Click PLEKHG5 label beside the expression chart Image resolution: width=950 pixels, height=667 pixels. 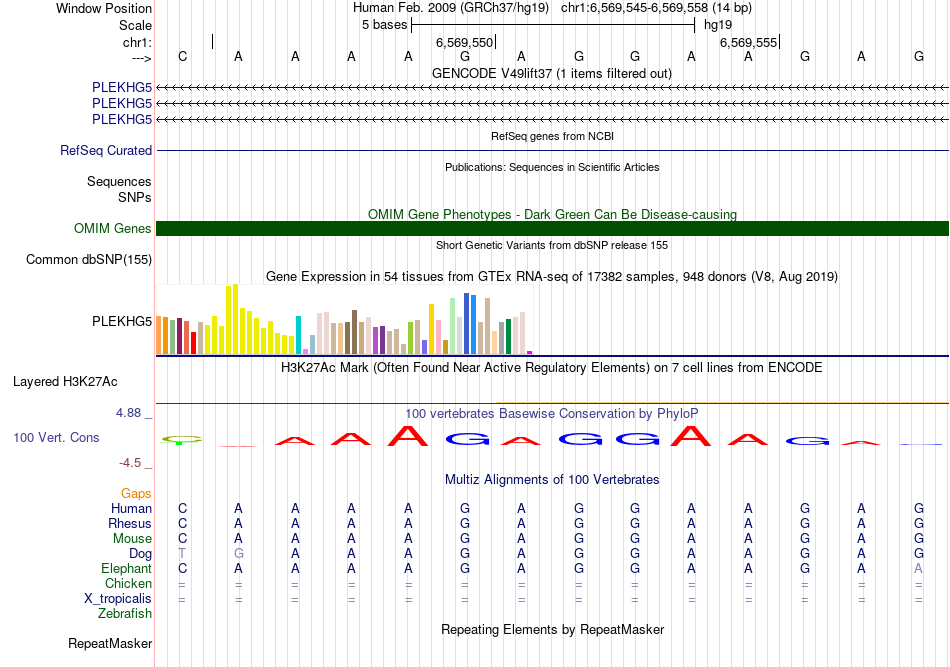coord(122,321)
